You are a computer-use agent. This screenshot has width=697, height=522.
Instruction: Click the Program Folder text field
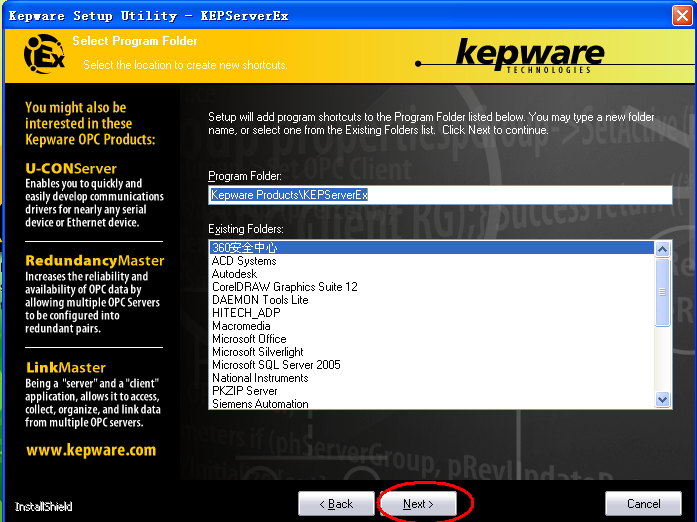pos(440,195)
